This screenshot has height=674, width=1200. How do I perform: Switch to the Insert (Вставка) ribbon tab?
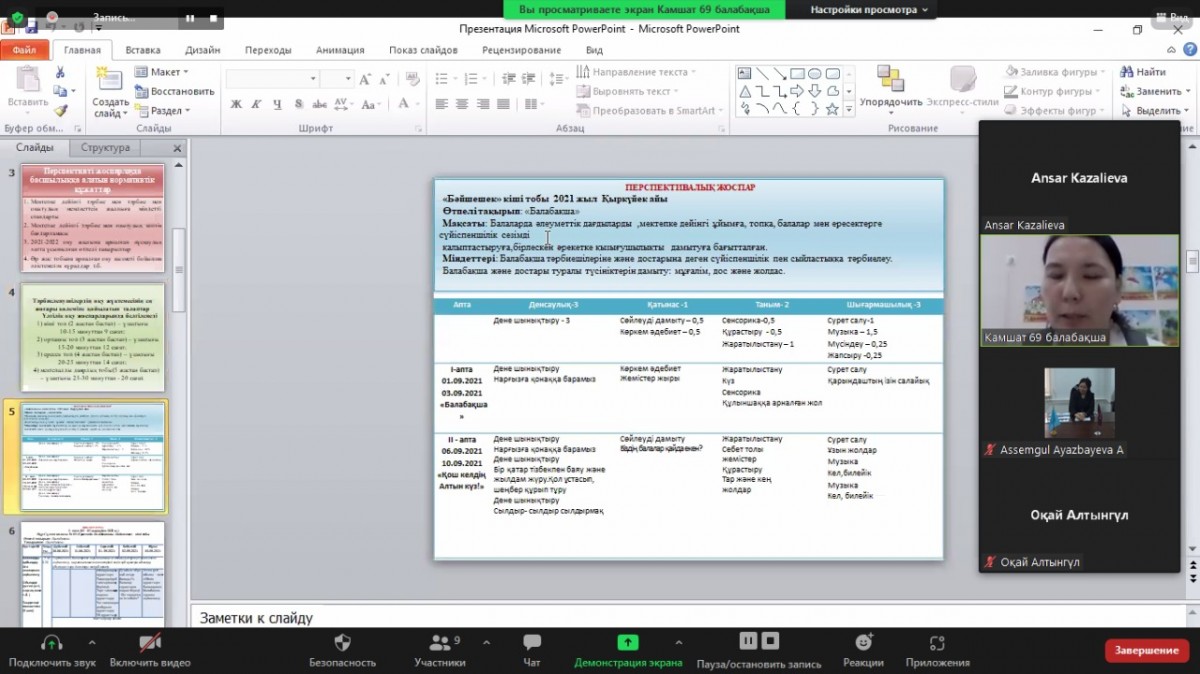coord(143,49)
